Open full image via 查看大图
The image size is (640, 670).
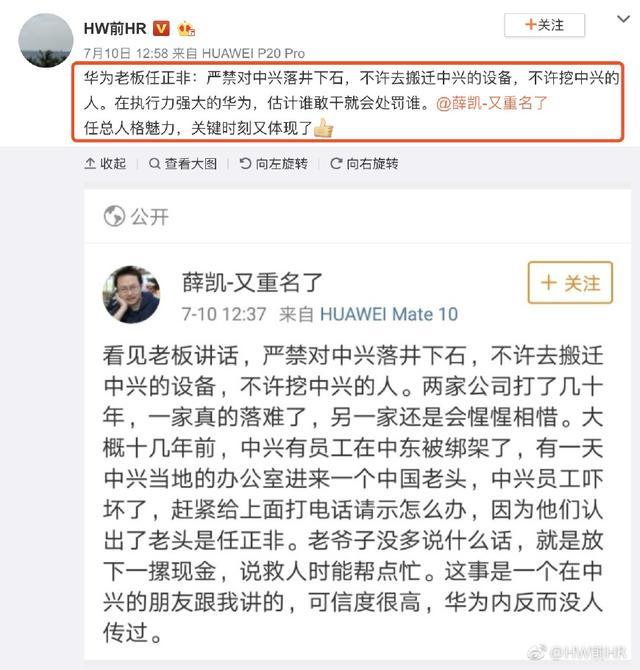pos(183,164)
